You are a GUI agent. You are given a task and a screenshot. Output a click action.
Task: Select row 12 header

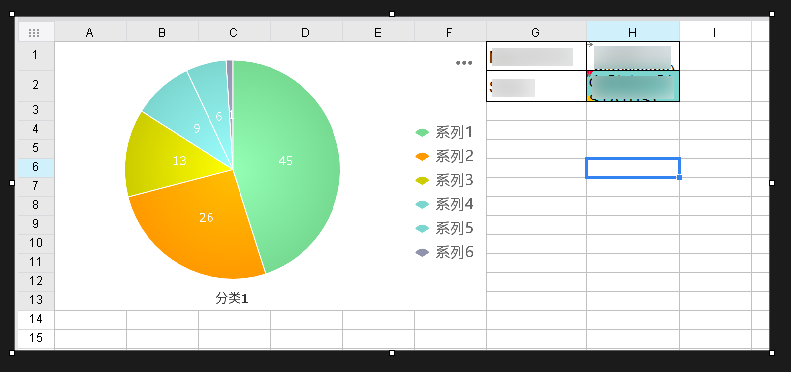(35, 282)
